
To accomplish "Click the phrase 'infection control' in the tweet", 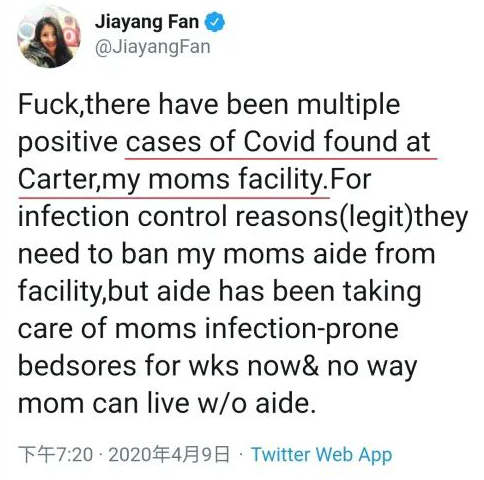I will point(123,217).
